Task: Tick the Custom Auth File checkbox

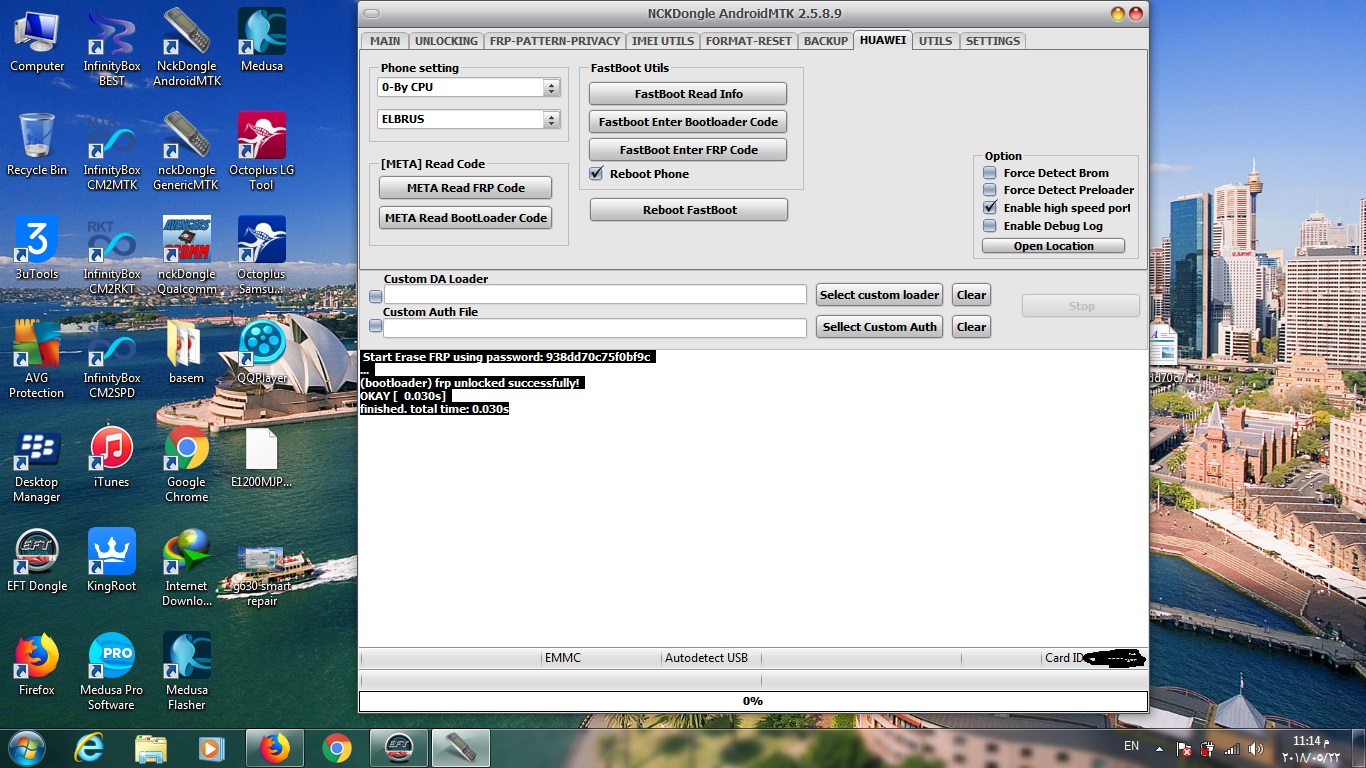Action: tap(376, 326)
